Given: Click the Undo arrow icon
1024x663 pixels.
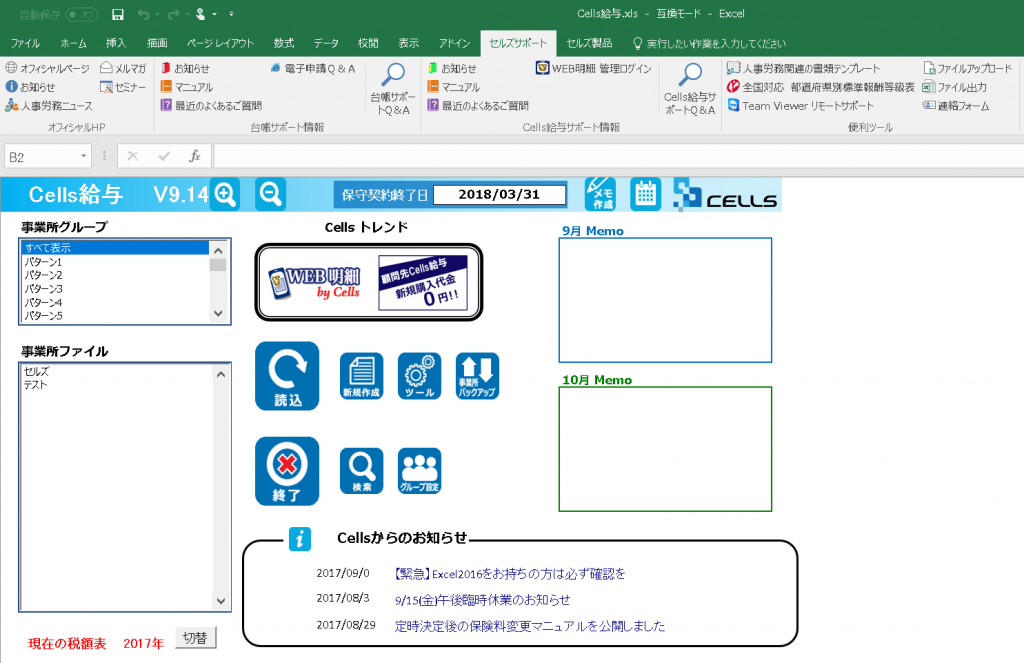Looking at the screenshot, I should 144,14.
